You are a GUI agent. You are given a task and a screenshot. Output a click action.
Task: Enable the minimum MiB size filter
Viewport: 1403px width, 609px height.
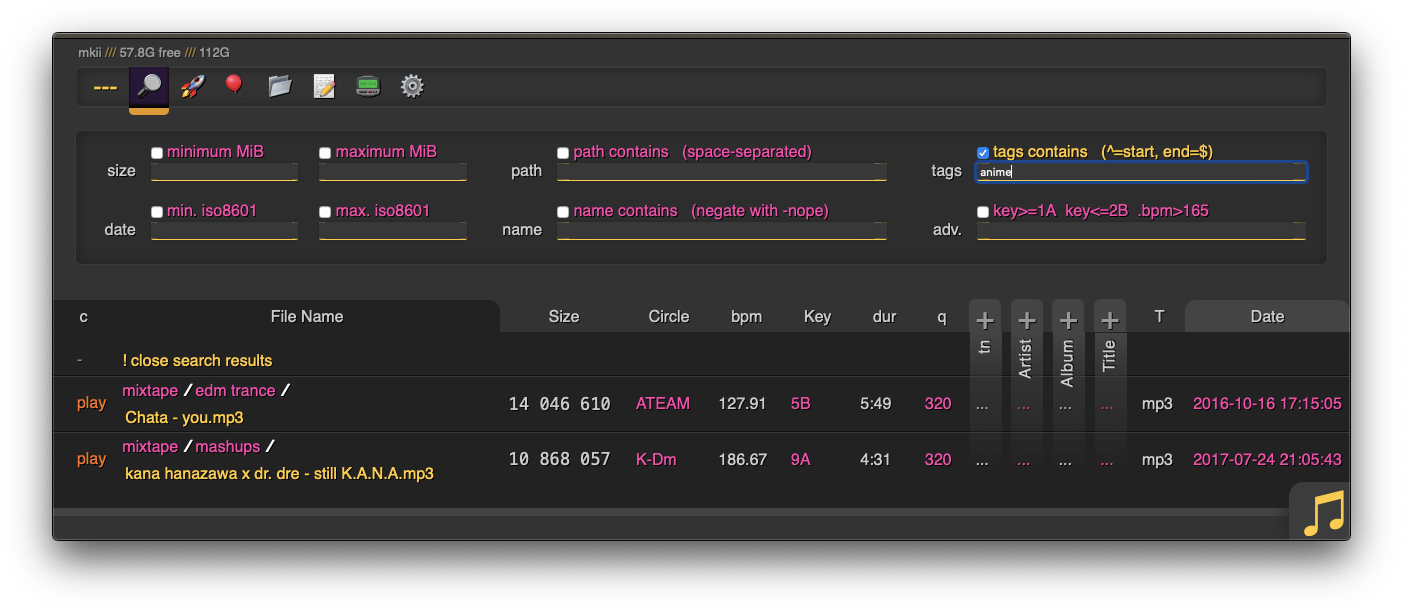tap(156, 151)
